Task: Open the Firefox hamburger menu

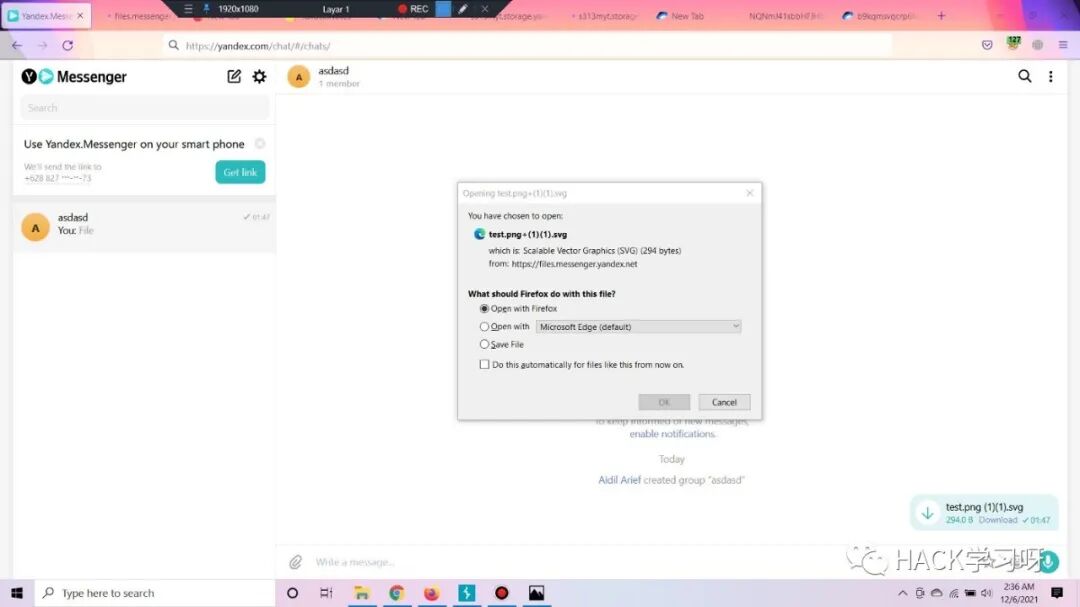Action: pos(1063,45)
